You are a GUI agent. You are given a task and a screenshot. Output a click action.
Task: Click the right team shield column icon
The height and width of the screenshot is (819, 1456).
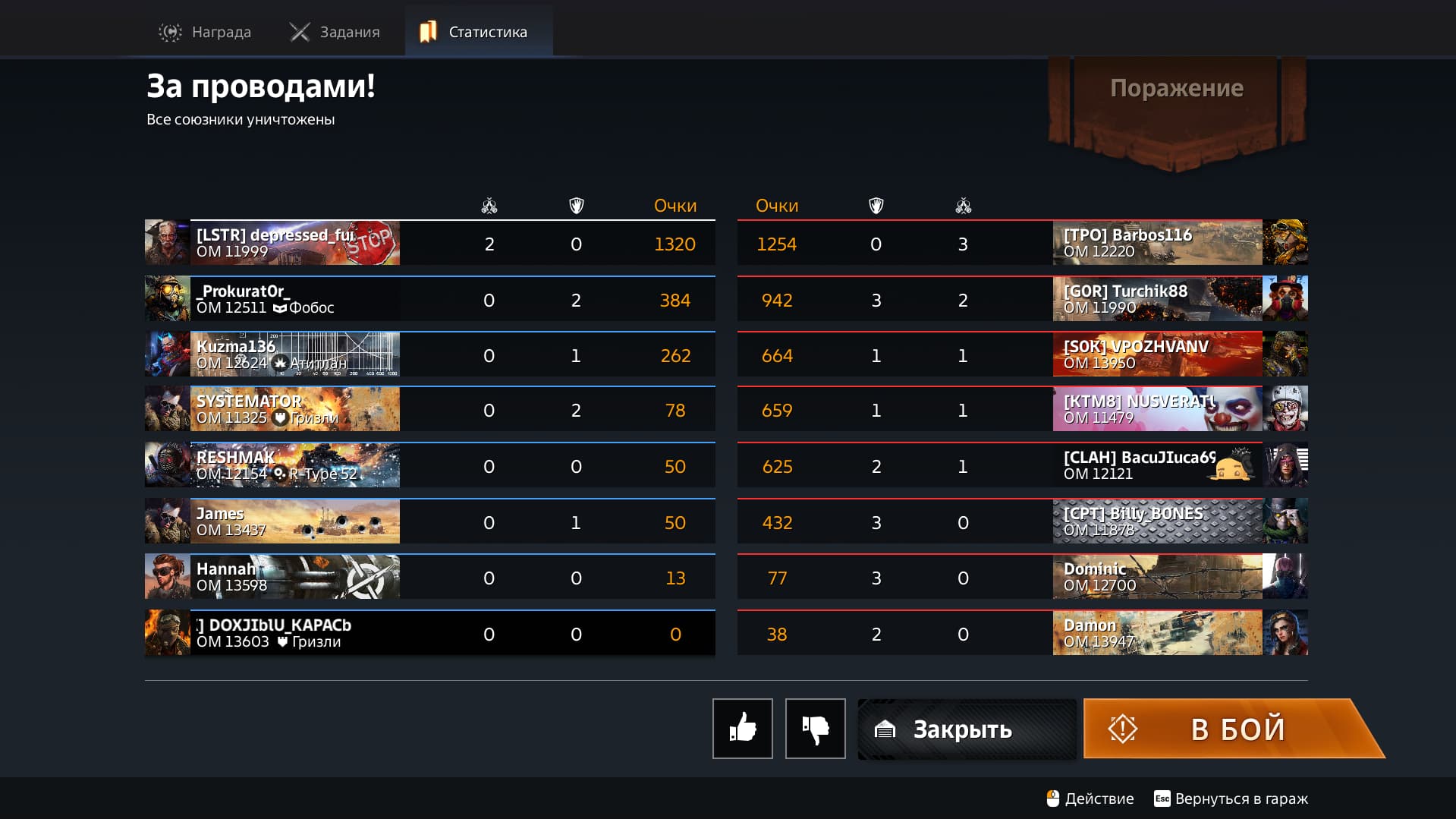(x=876, y=206)
